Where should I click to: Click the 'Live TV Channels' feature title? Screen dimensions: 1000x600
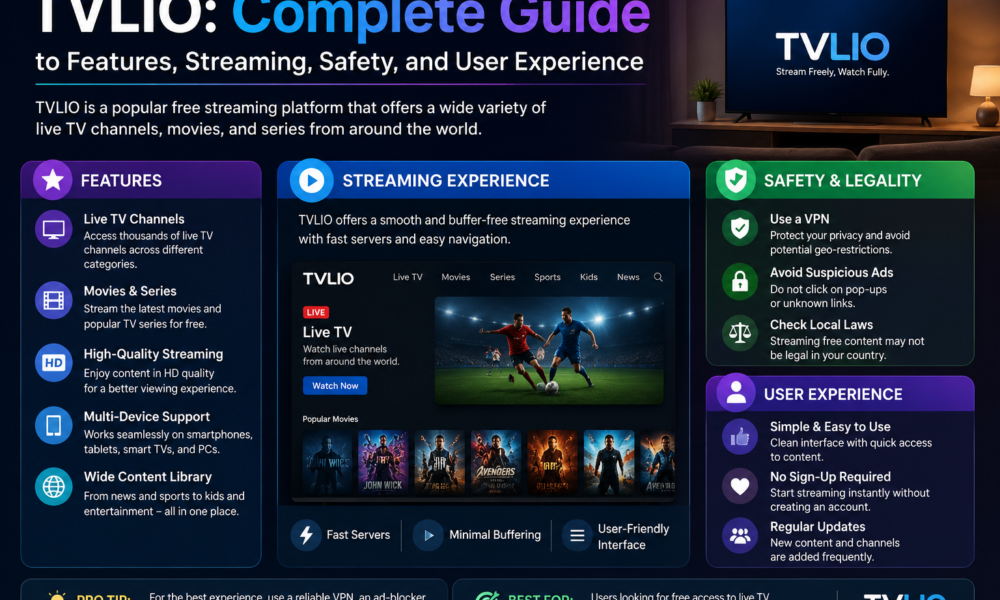point(134,219)
